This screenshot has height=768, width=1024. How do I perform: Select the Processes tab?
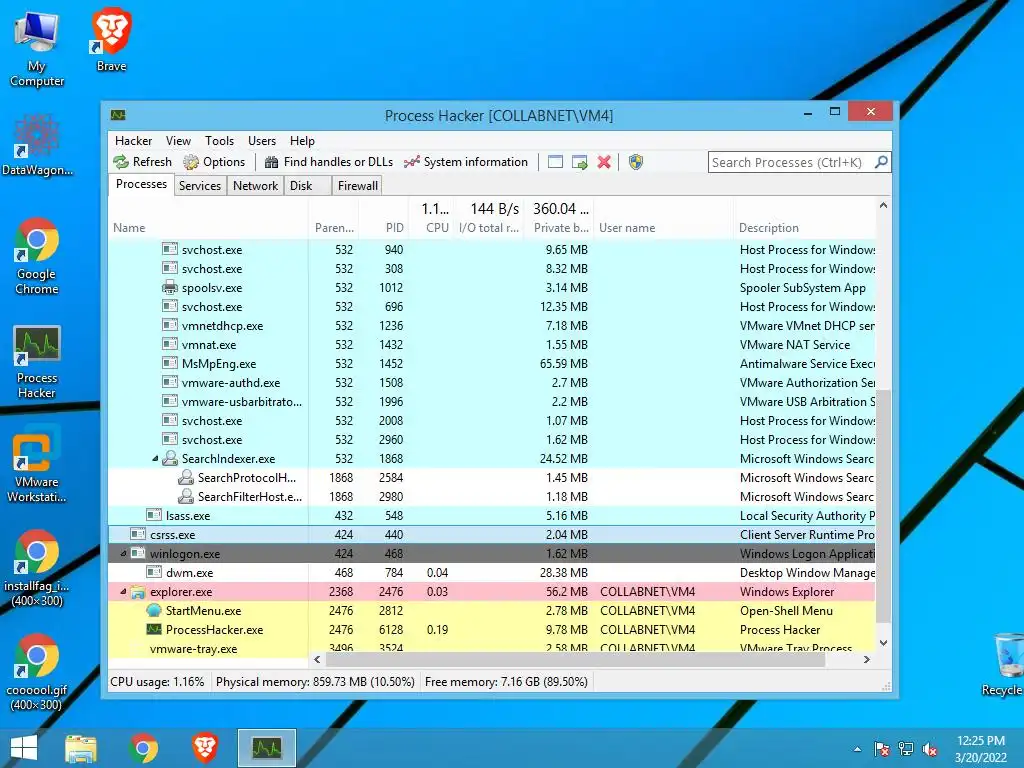(141, 184)
